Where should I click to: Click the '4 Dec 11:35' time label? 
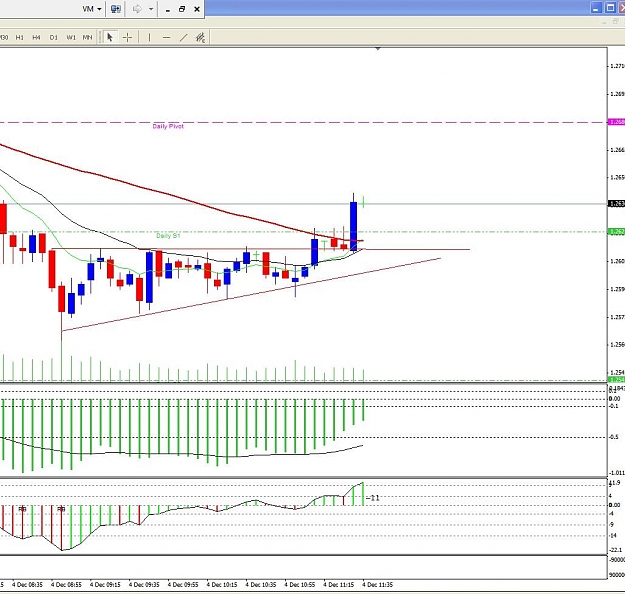point(377,585)
